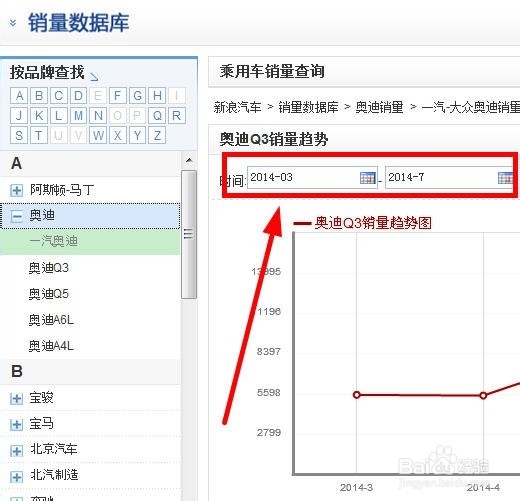Click start date field showing 2014-03
Viewport: 520px width, 501px height.
[312, 177]
